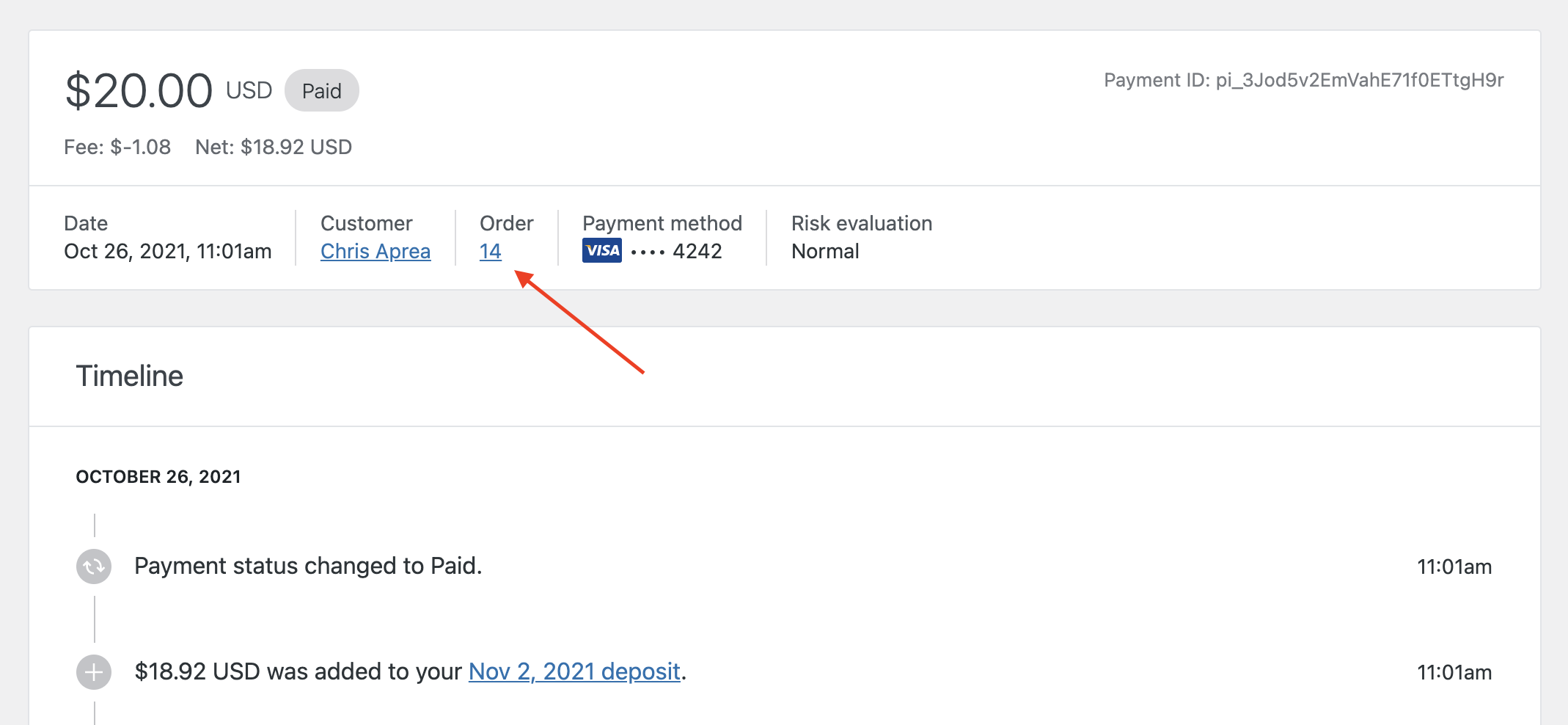
Task: Click the red arrow annotation
Action: click(x=579, y=322)
